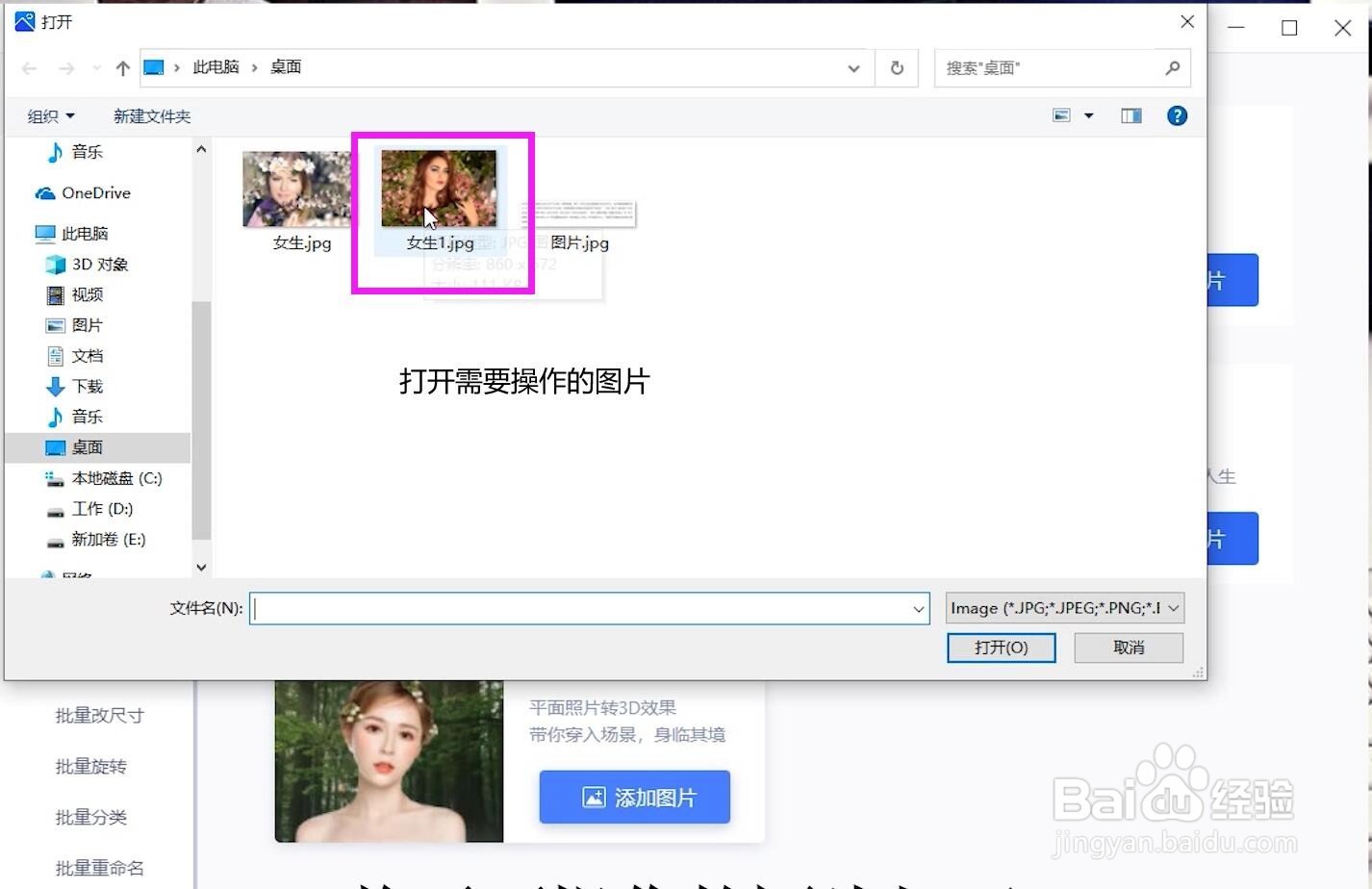Go back using the back arrow
1372x889 pixels.
click(x=30, y=68)
